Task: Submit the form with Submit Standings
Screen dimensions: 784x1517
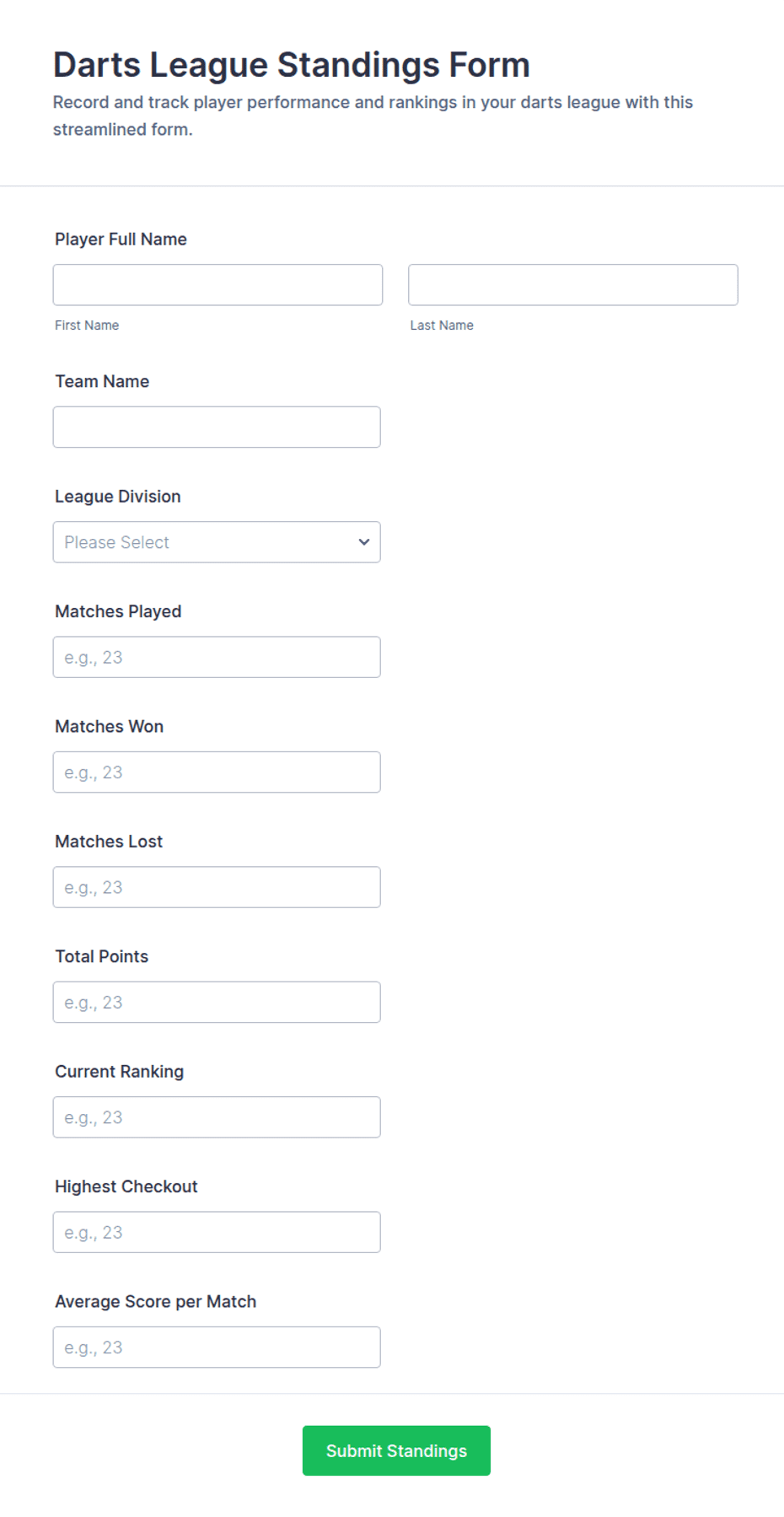Action: (x=396, y=1450)
